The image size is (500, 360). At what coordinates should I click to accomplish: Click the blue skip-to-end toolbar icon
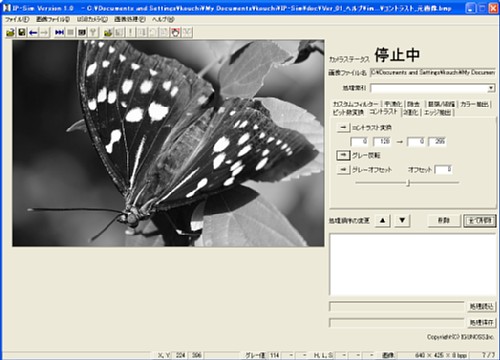[59, 32]
